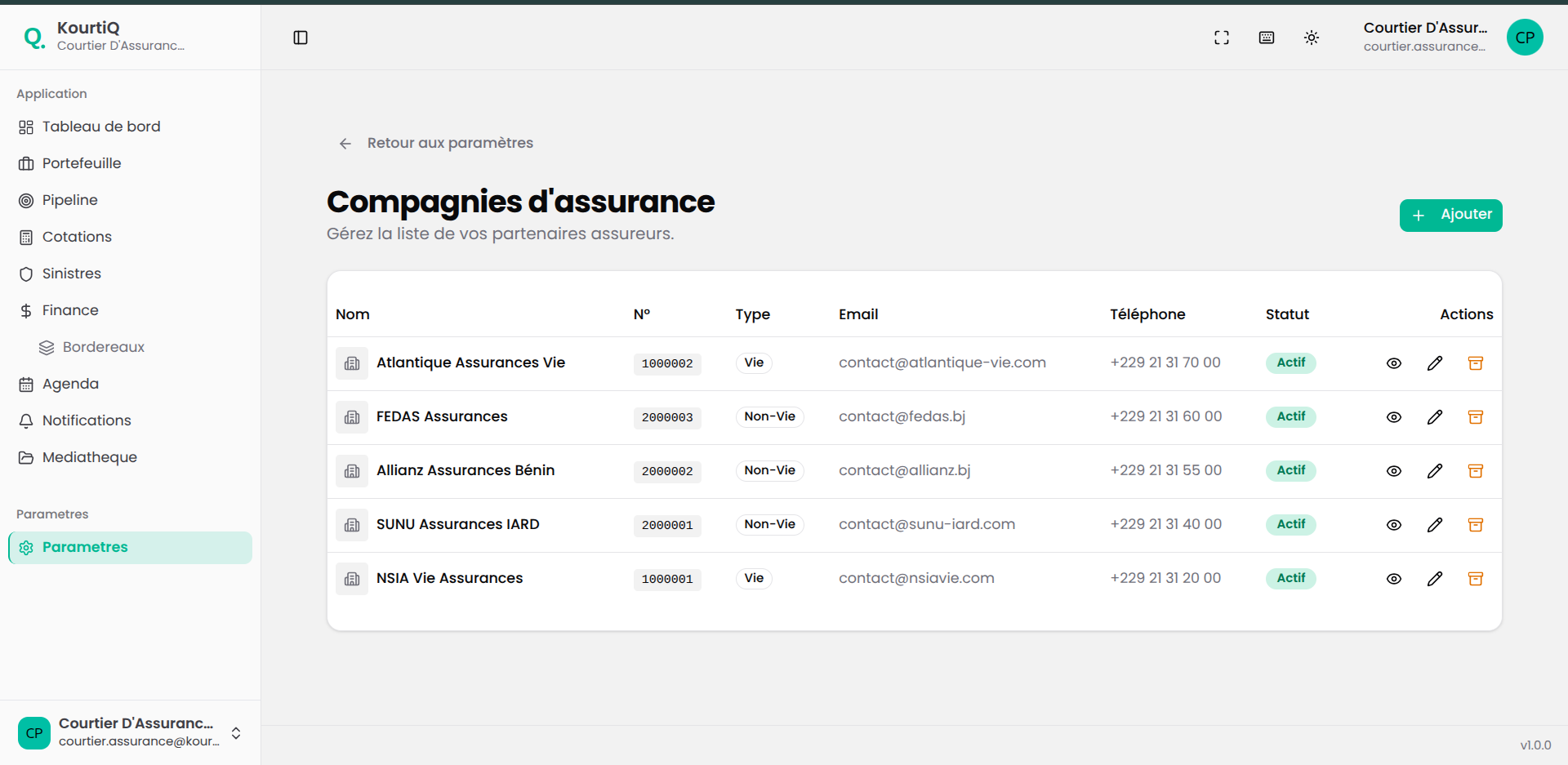The width and height of the screenshot is (1568, 765).
Task: View Atlantique Assurances Vie details via eye icon
Action: click(x=1394, y=363)
